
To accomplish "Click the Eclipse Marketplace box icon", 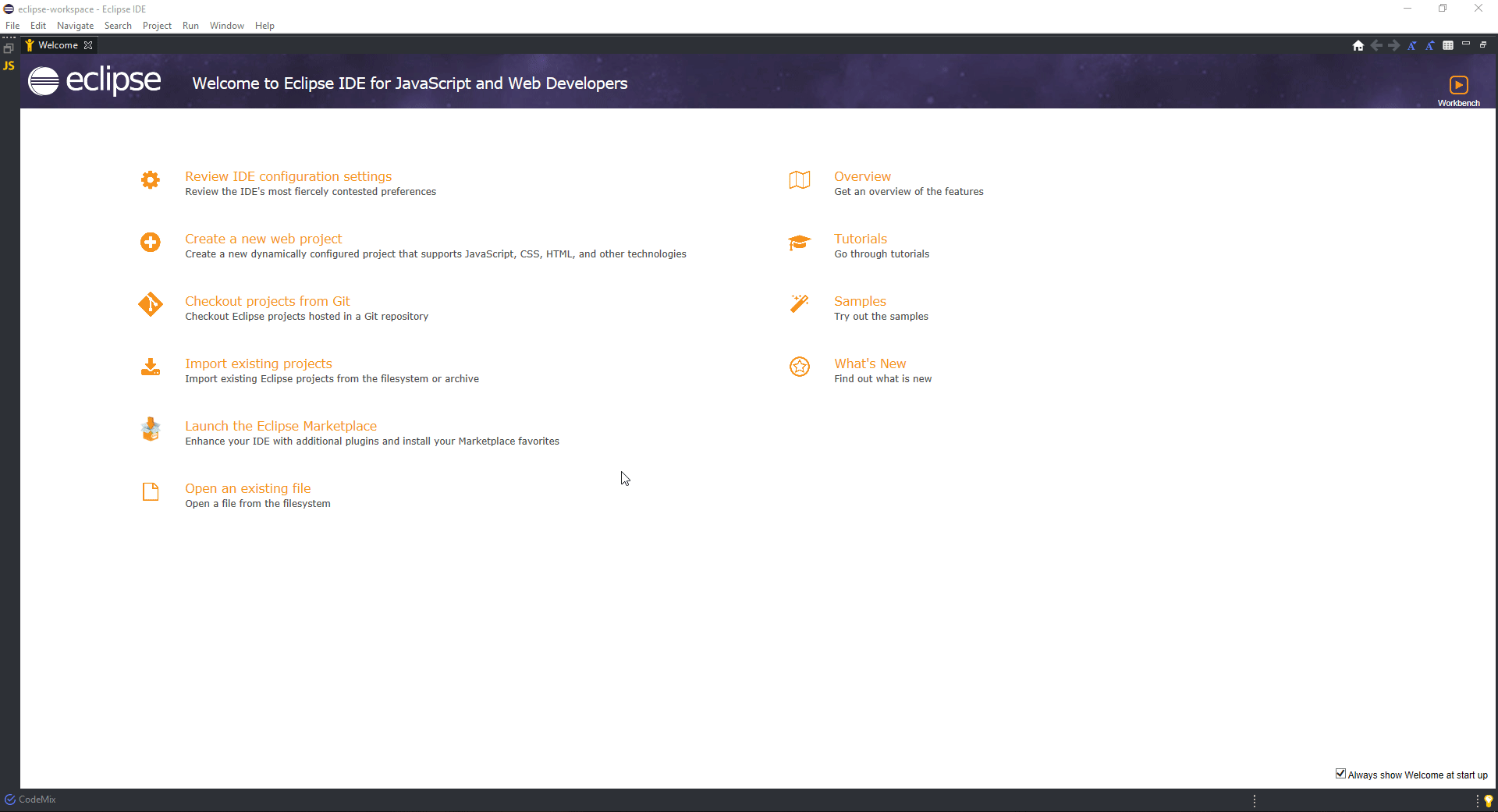I will (151, 429).
